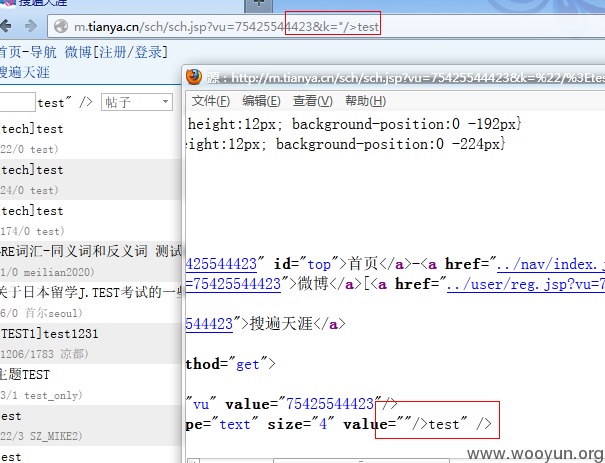Click the "get" attribute value in source
The width and height of the screenshot is (605, 463).
coord(248,364)
